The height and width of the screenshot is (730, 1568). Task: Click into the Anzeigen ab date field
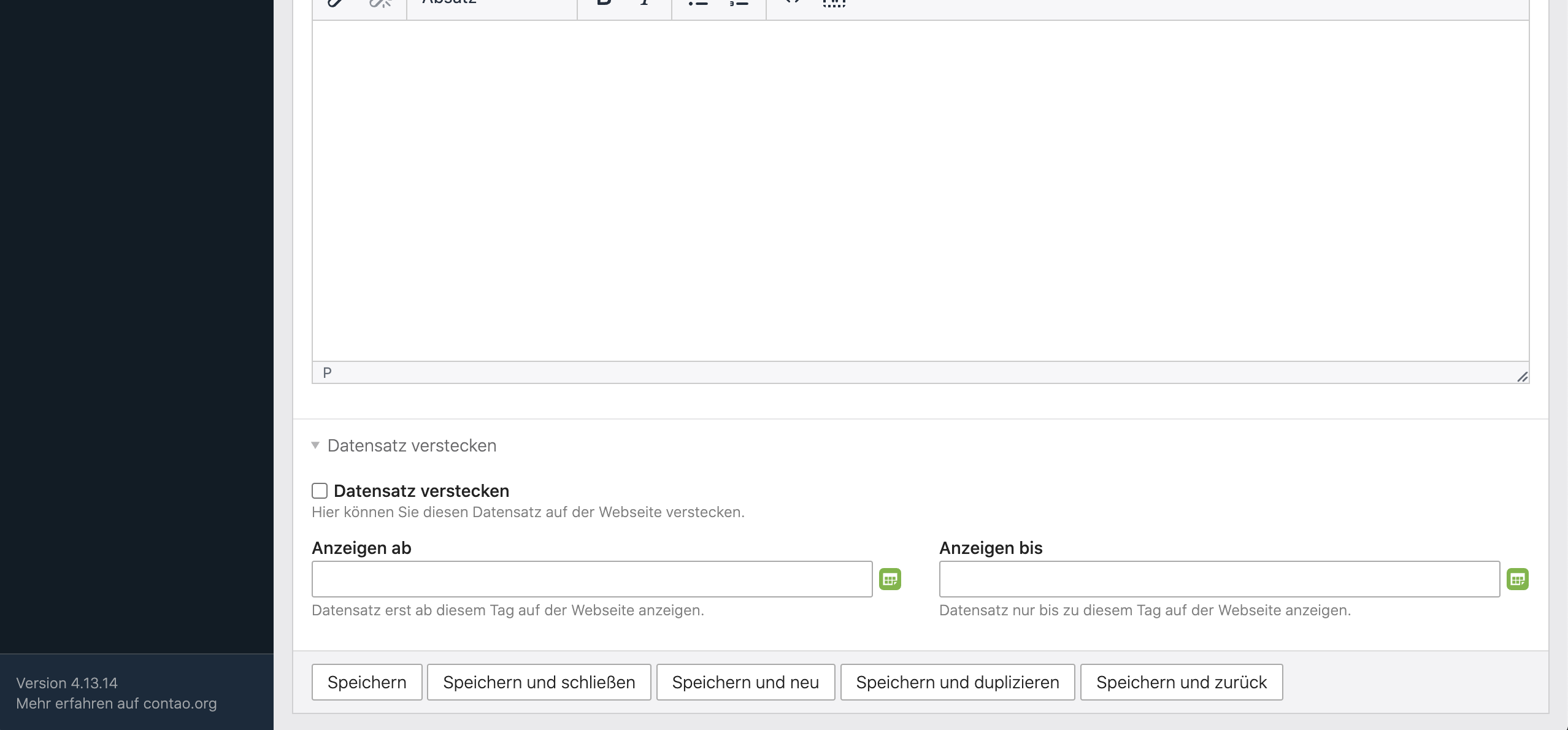click(591, 579)
